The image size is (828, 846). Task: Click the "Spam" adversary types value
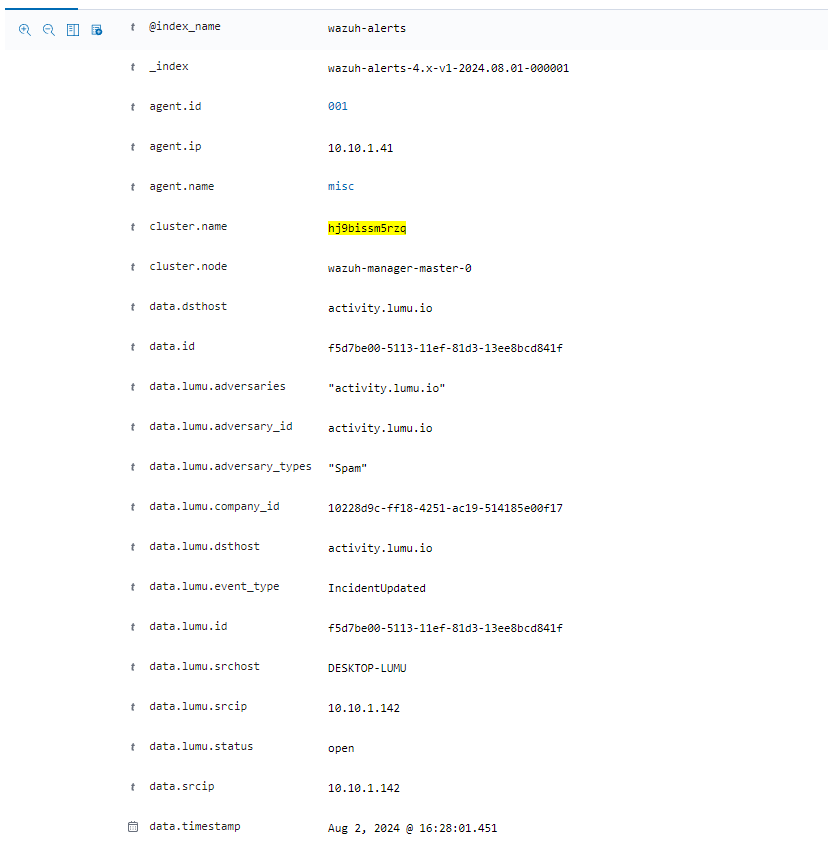pyautogui.click(x=347, y=468)
